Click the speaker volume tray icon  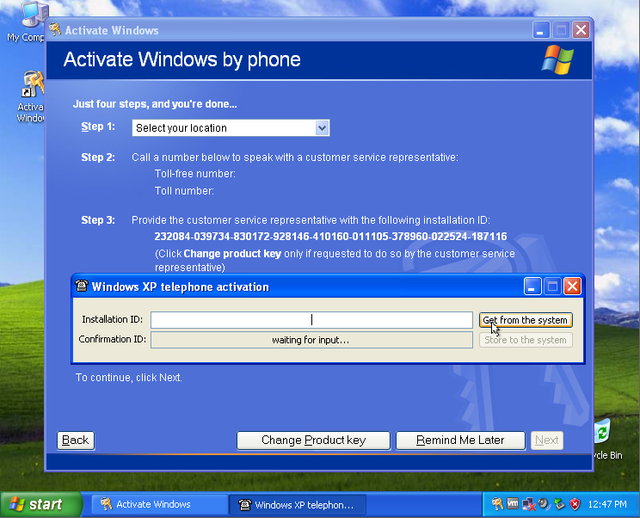(544, 505)
